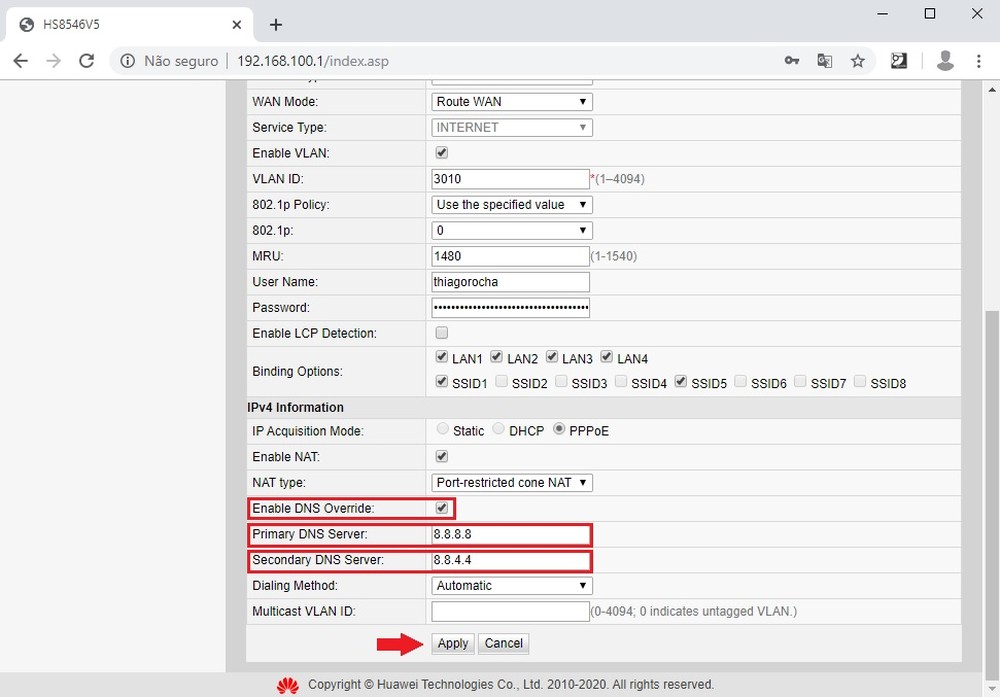Uncheck the LAN3 binding checkbox
This screenshot has width=1000, height=697.
(552, 356)
